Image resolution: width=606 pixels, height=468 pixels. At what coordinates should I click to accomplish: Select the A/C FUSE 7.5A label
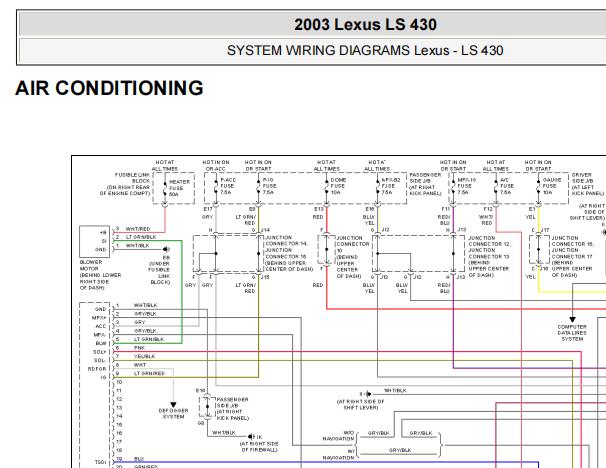507,186
